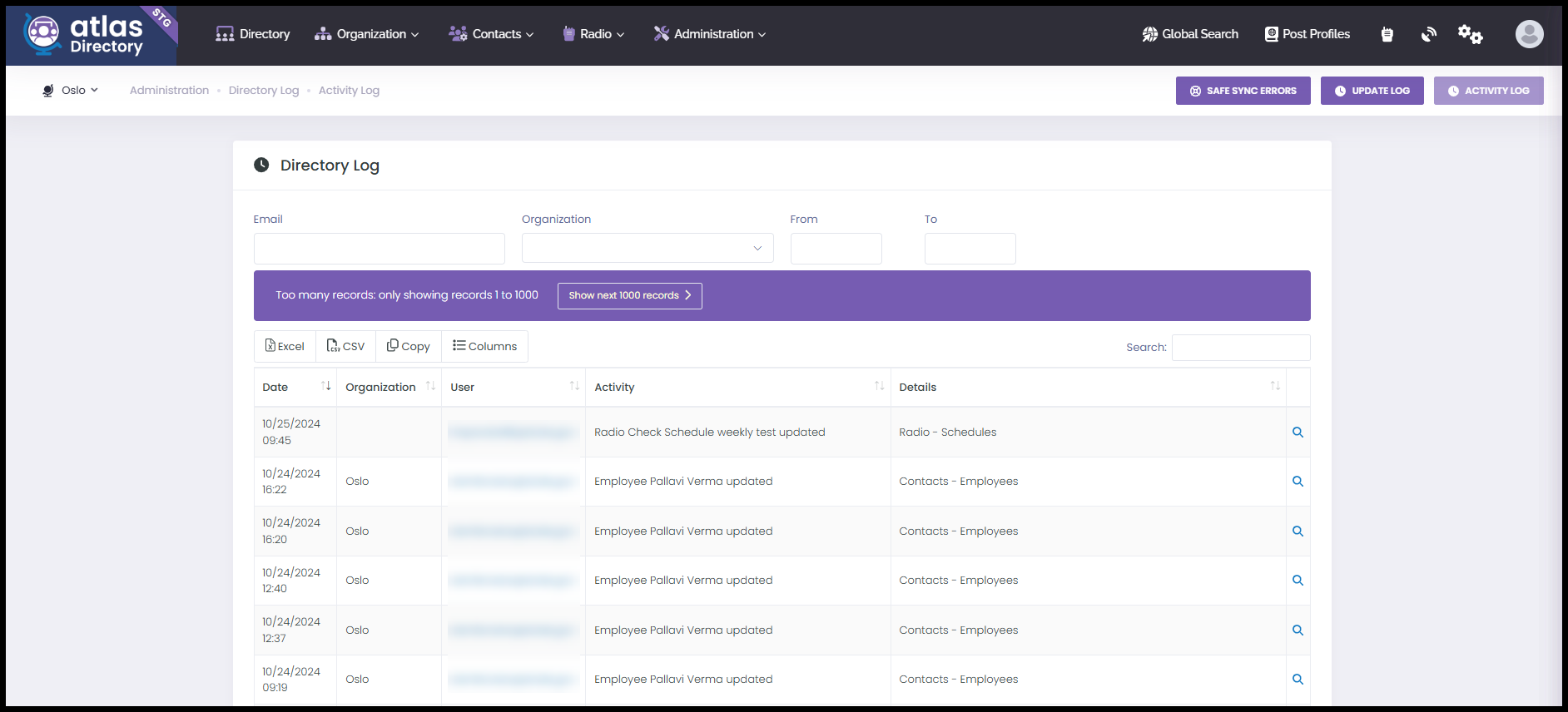Expand the Organization menu

[x=366, y=34]
